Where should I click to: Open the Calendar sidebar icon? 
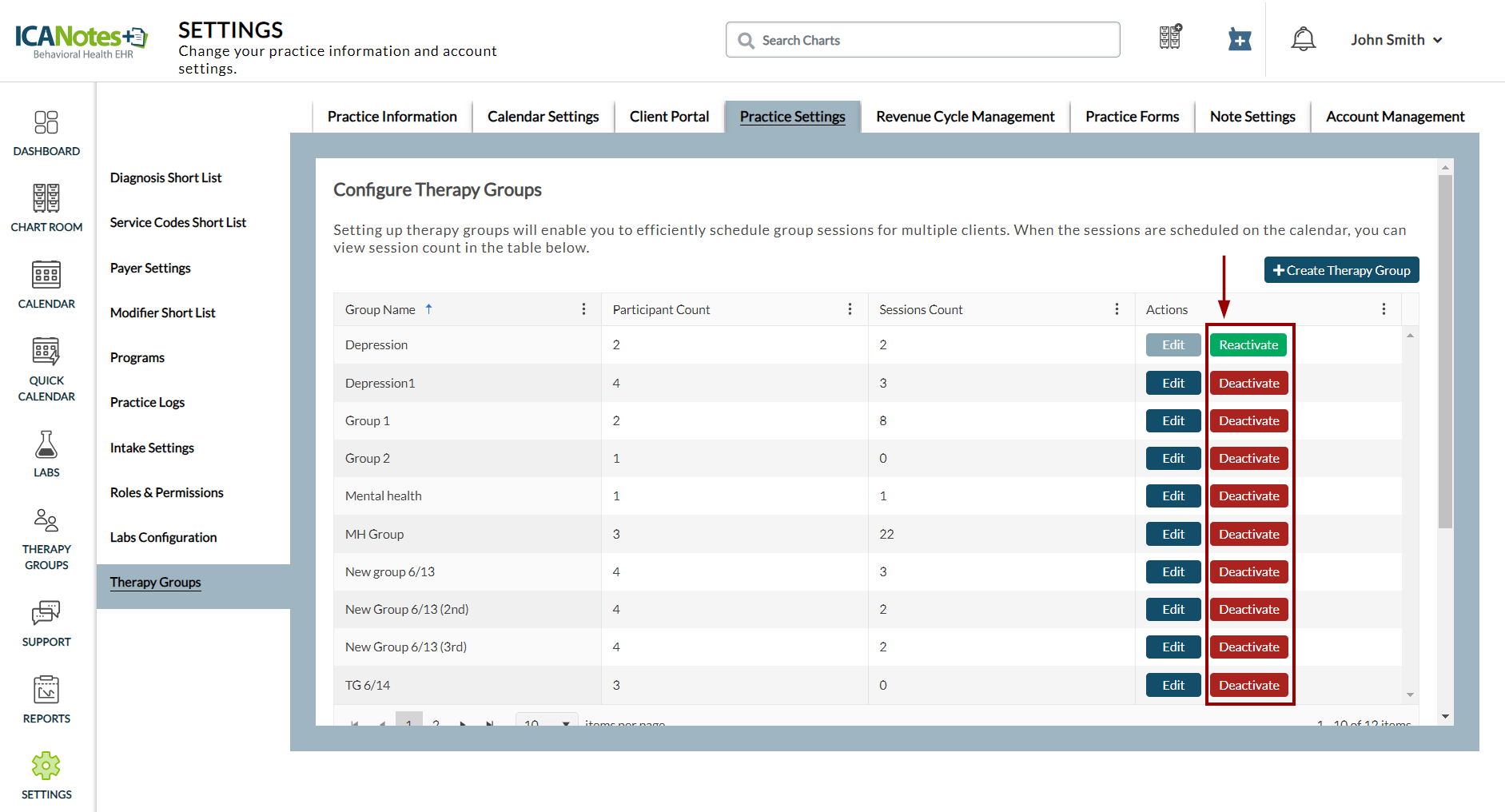tap(46, 275)
